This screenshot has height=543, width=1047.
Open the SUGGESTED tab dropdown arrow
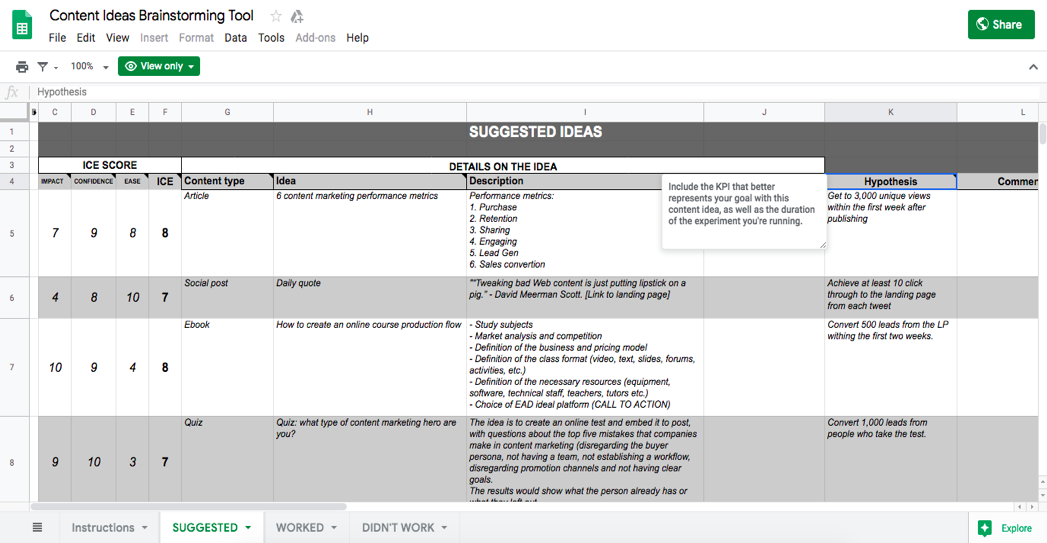pyautogui.click(x=248, y=528)
